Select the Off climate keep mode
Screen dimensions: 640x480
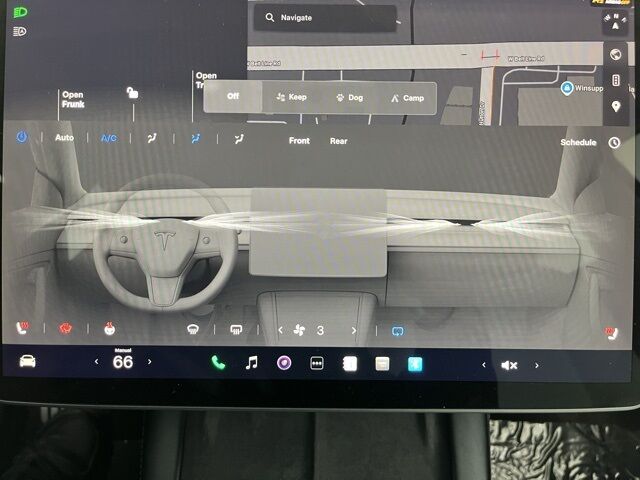coord(233,96)
